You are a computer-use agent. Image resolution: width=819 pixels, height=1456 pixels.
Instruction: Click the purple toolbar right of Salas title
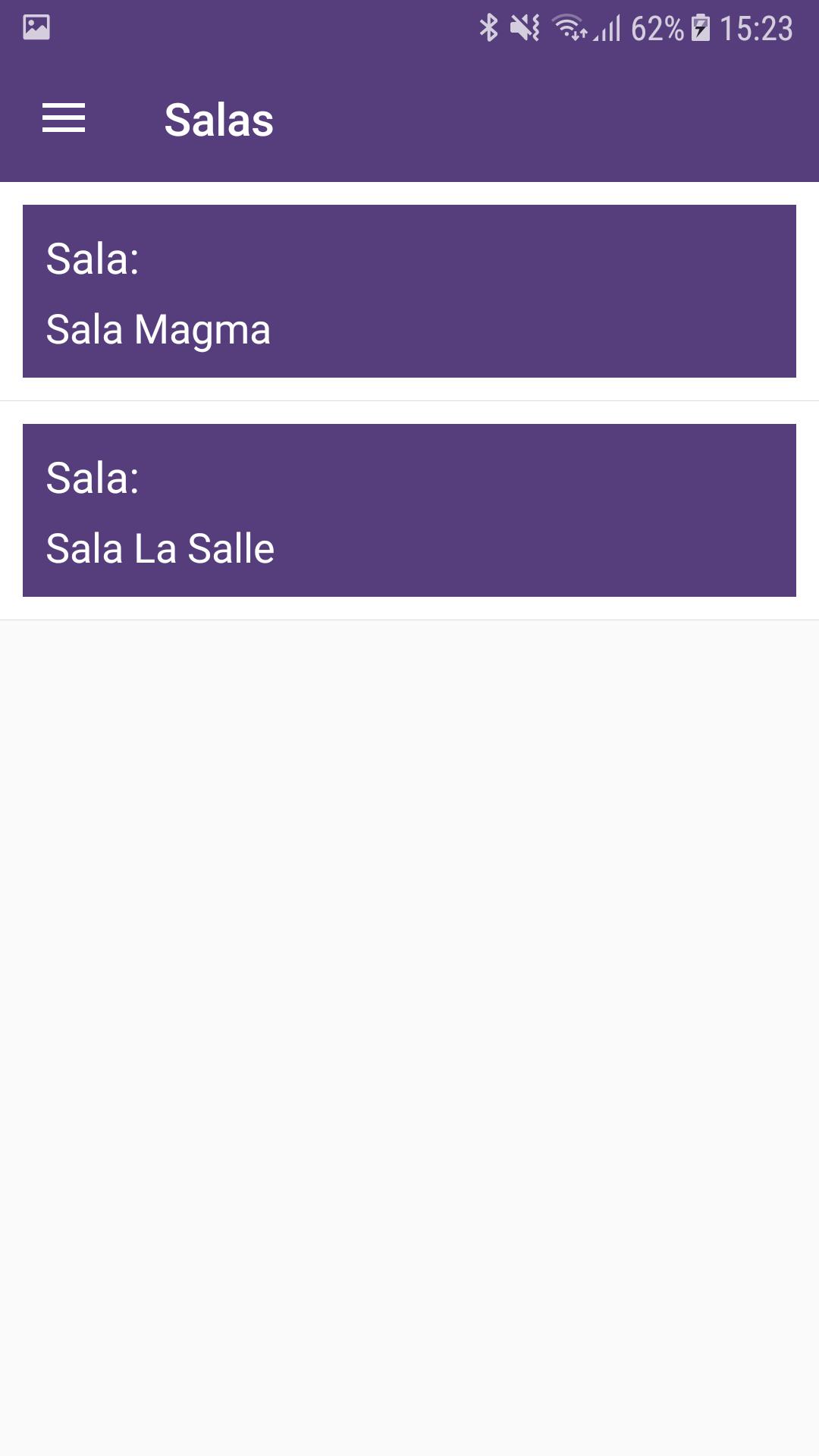pyautogui.click(x=546, y=120)
